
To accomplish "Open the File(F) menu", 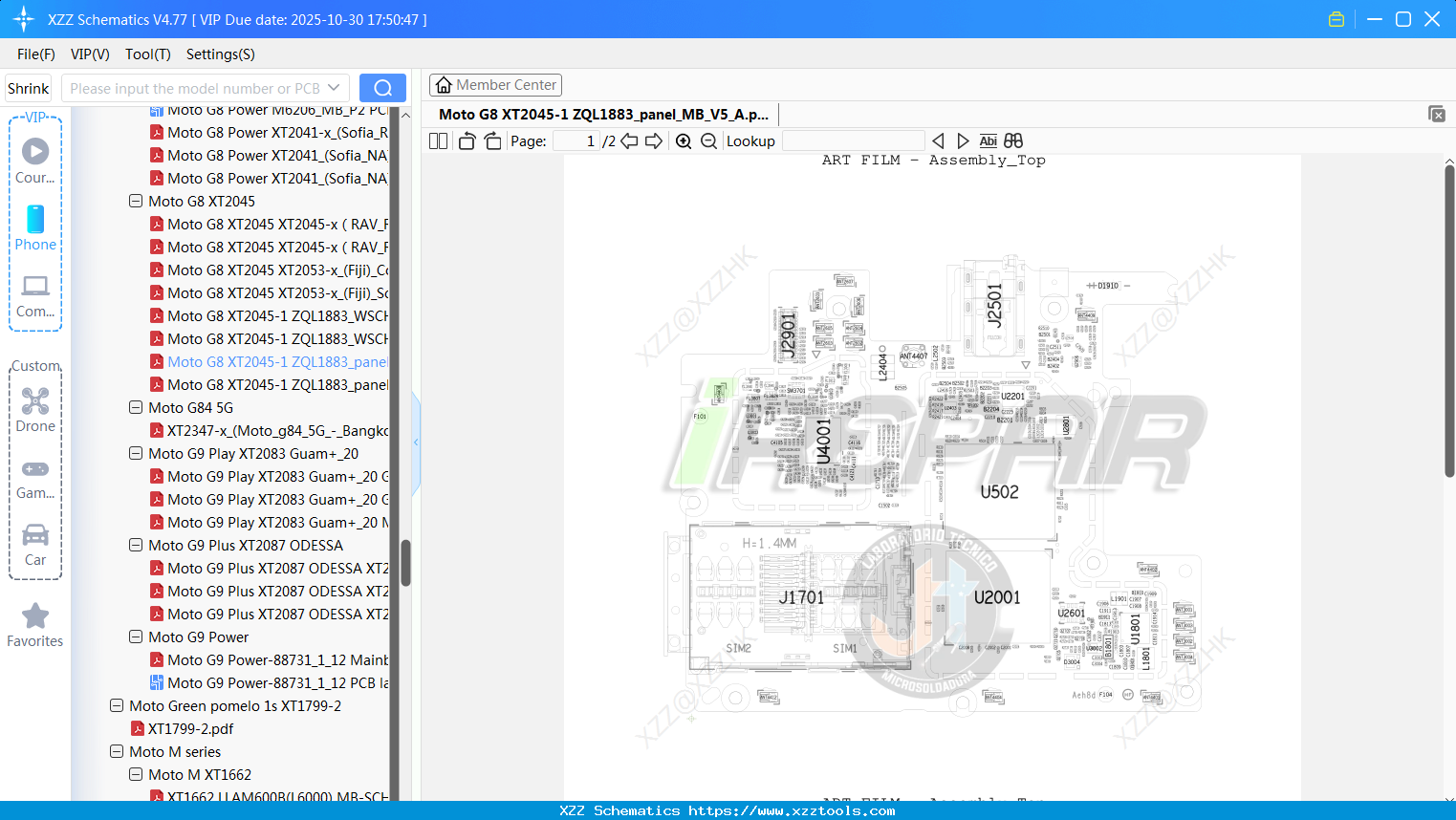I will point(36,54).
